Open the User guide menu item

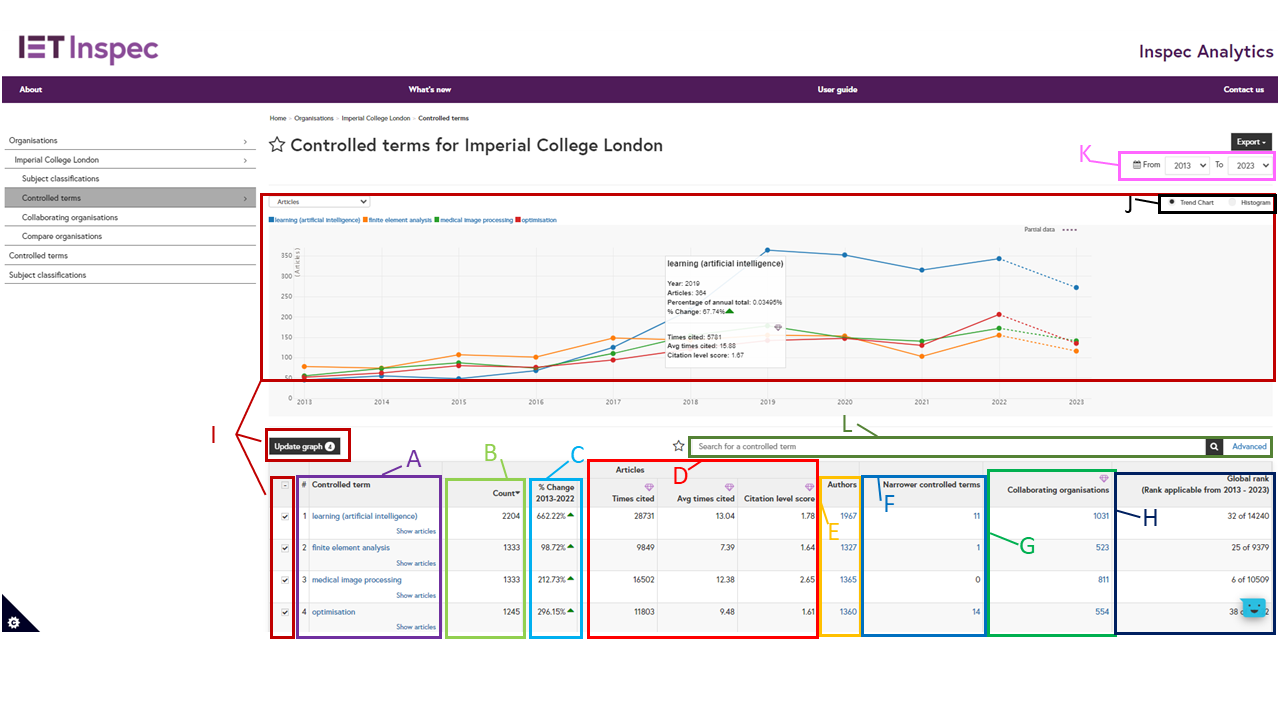(837, 90)
